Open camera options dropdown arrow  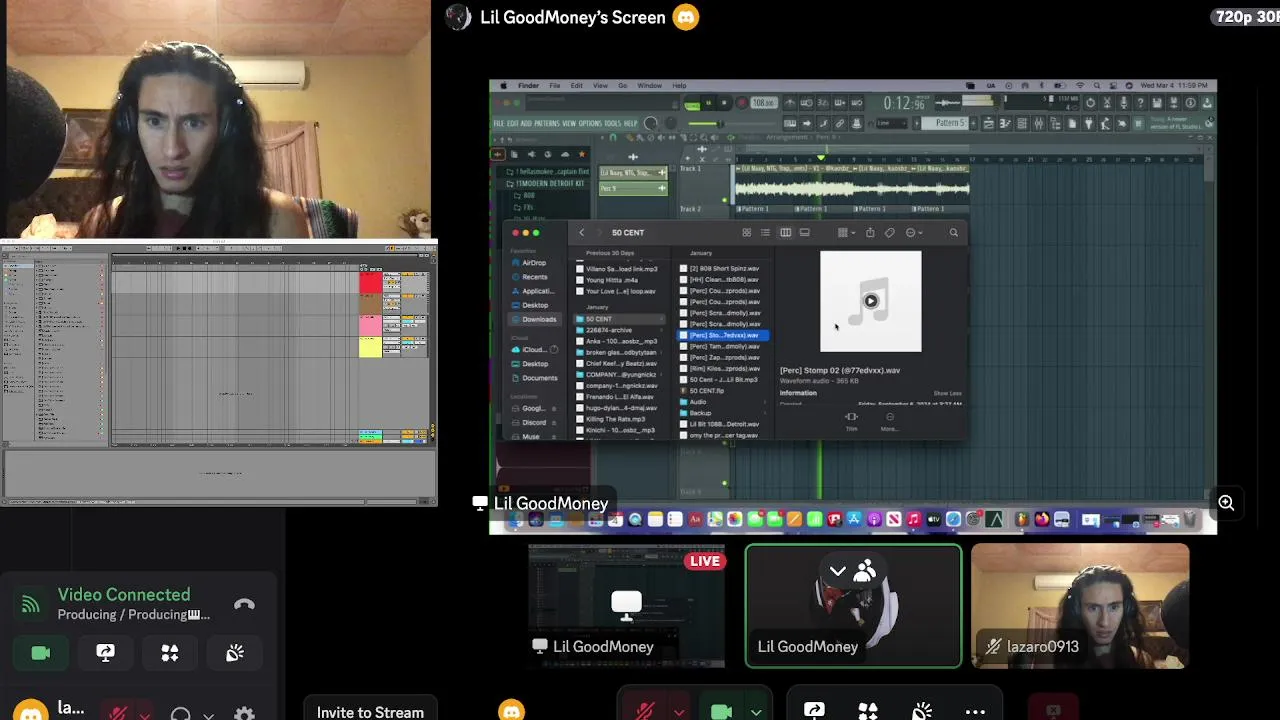tap(756, 712)
